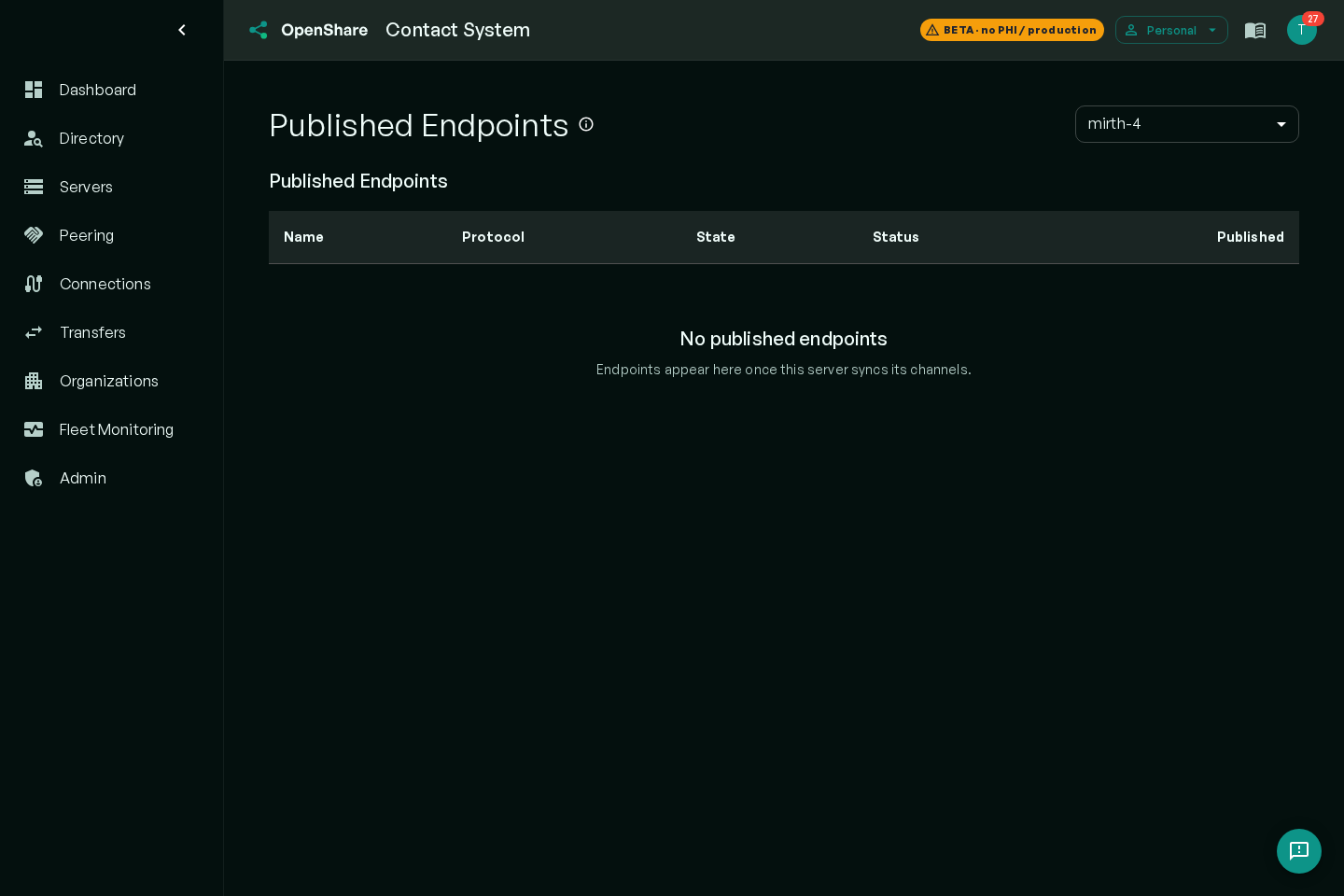1344x896 pixels.
Task: Click the Peering handshake icon
Action: tap(34, 235)
